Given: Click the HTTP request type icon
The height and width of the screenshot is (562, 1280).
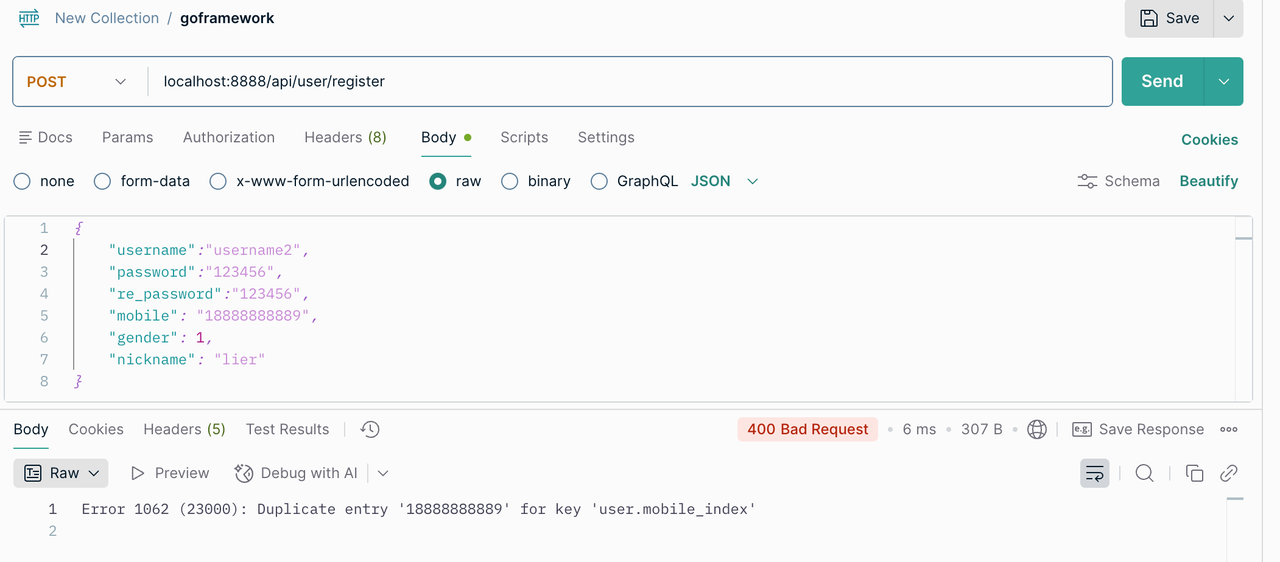Looking at the screenshot, I should click(x=29, y=18).
